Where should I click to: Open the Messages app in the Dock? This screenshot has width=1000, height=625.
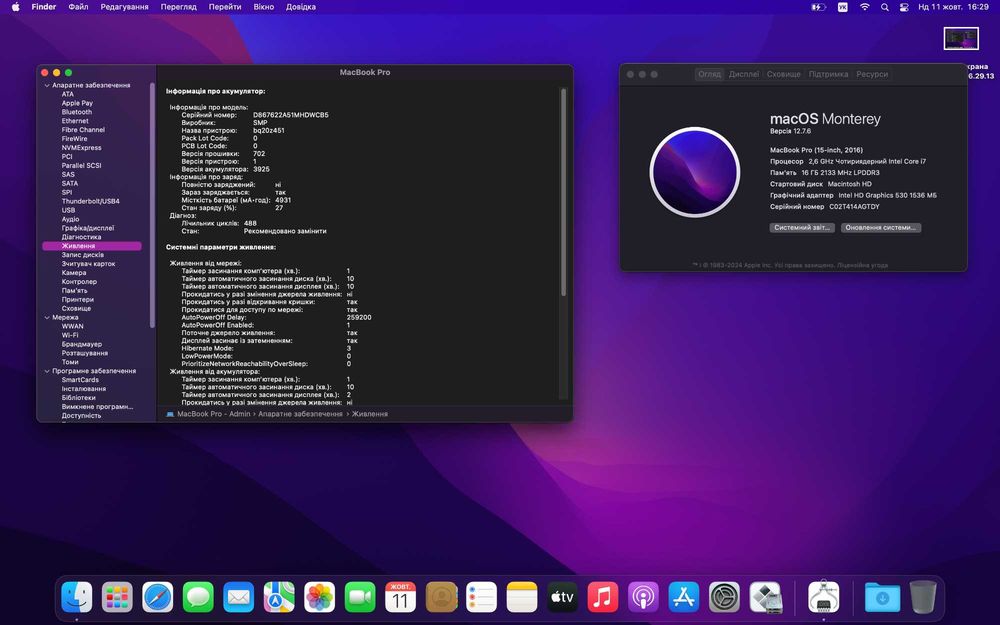point(198,598)
